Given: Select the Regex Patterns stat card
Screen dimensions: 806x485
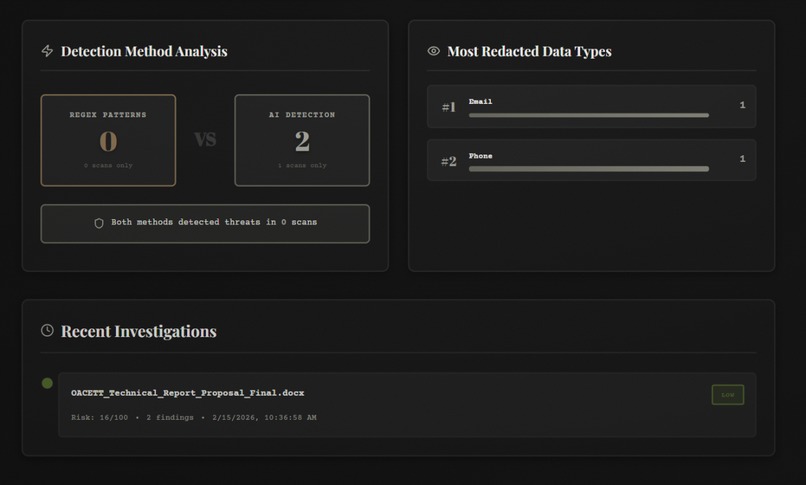Looking at the screenshot, I should click(x=108, y=140).
